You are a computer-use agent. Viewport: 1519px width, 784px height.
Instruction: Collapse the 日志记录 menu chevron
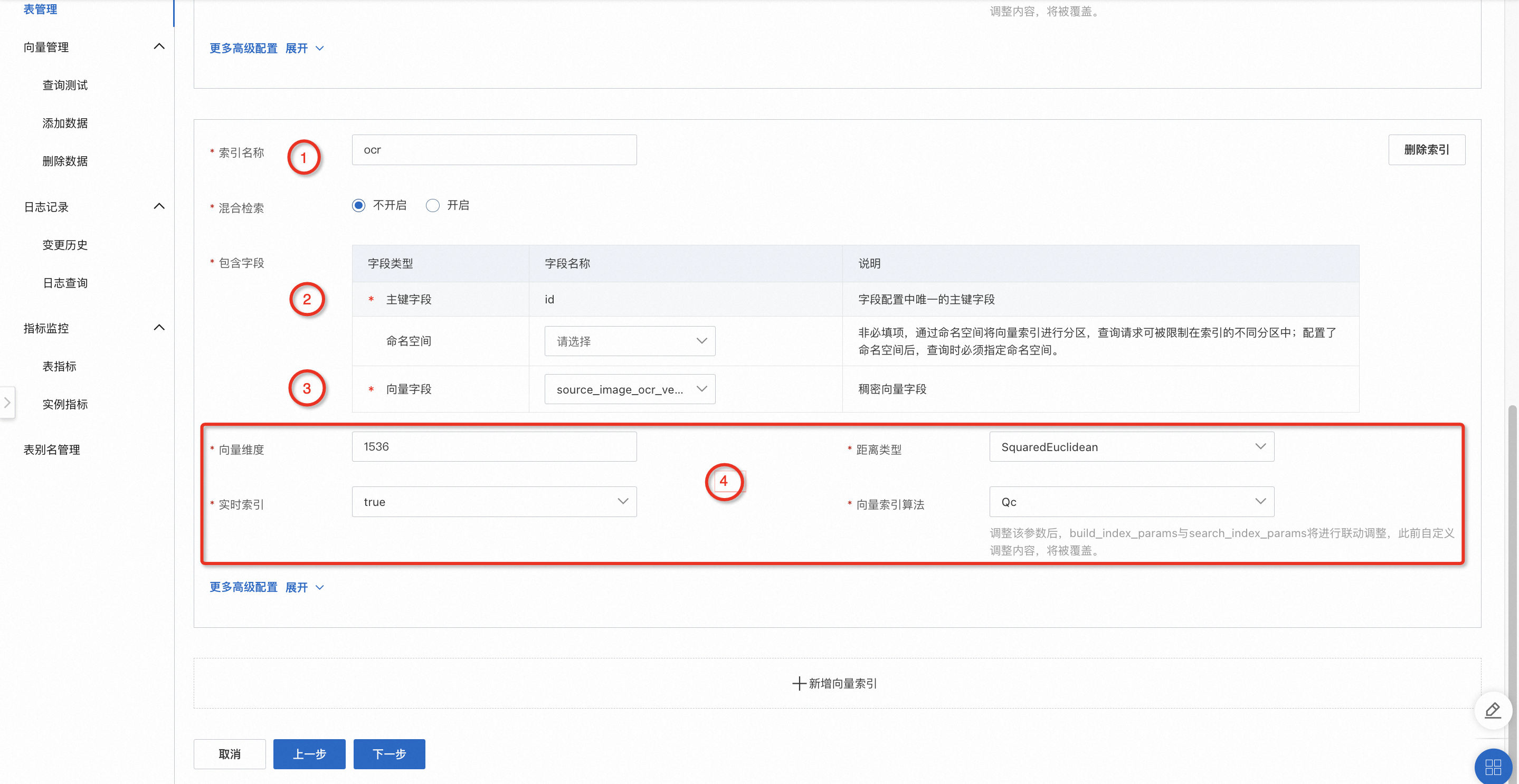pos(159,206)
